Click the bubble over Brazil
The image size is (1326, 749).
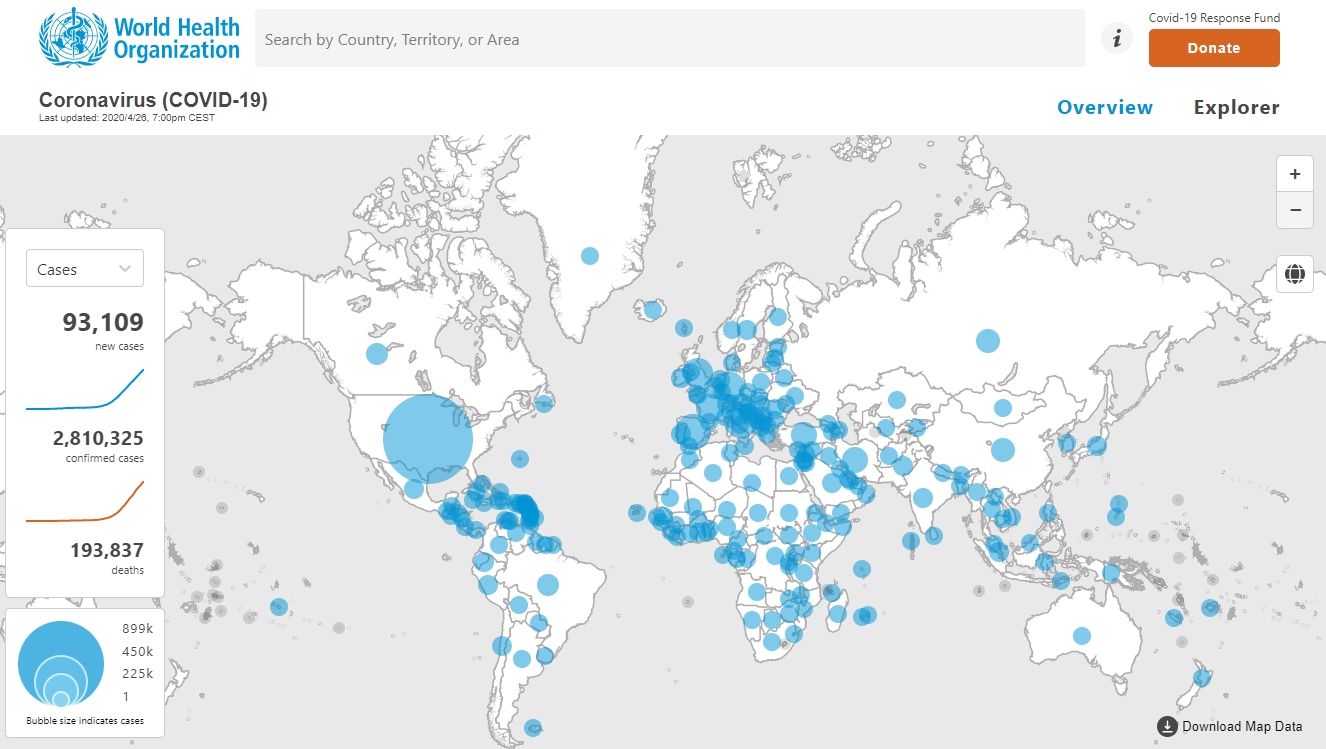[x=547, y=584]
